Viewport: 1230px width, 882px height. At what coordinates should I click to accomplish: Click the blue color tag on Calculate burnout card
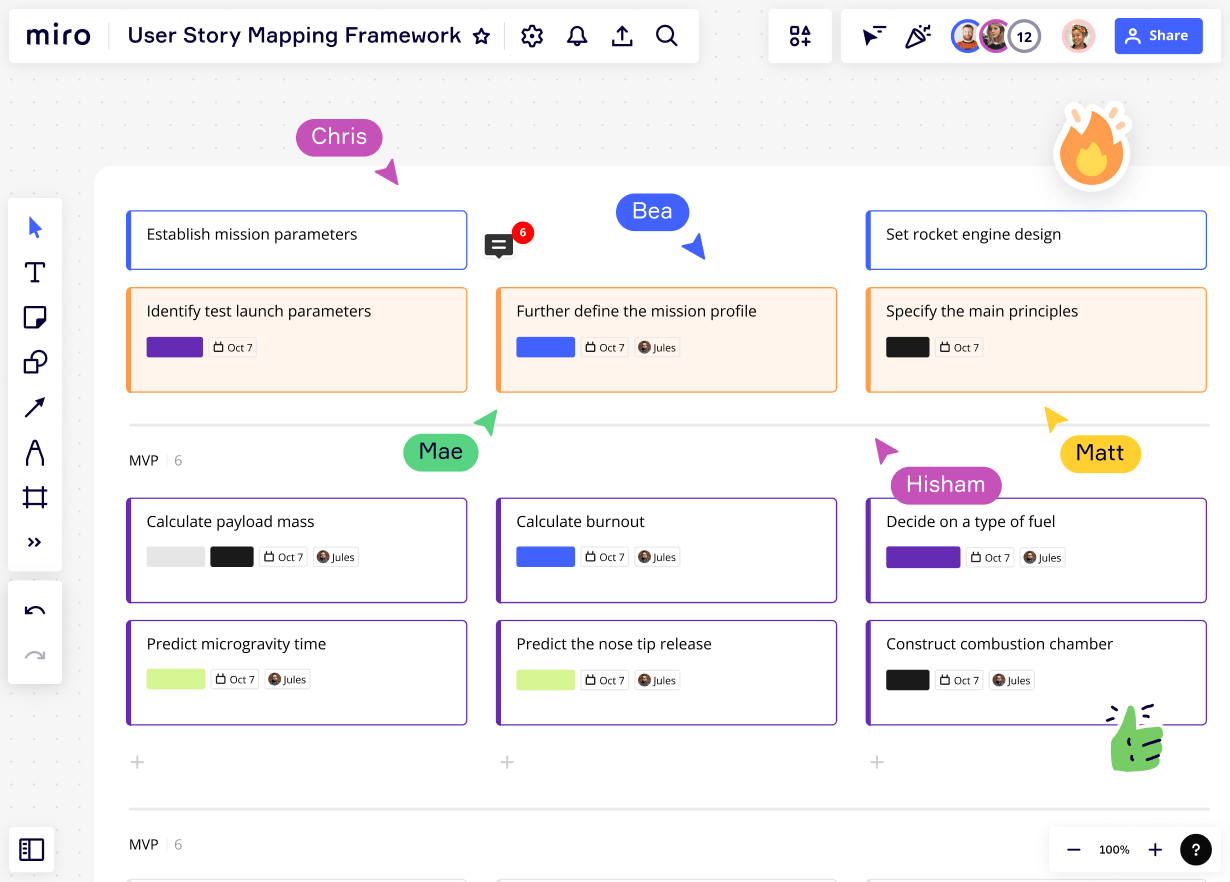pos(545,557)
